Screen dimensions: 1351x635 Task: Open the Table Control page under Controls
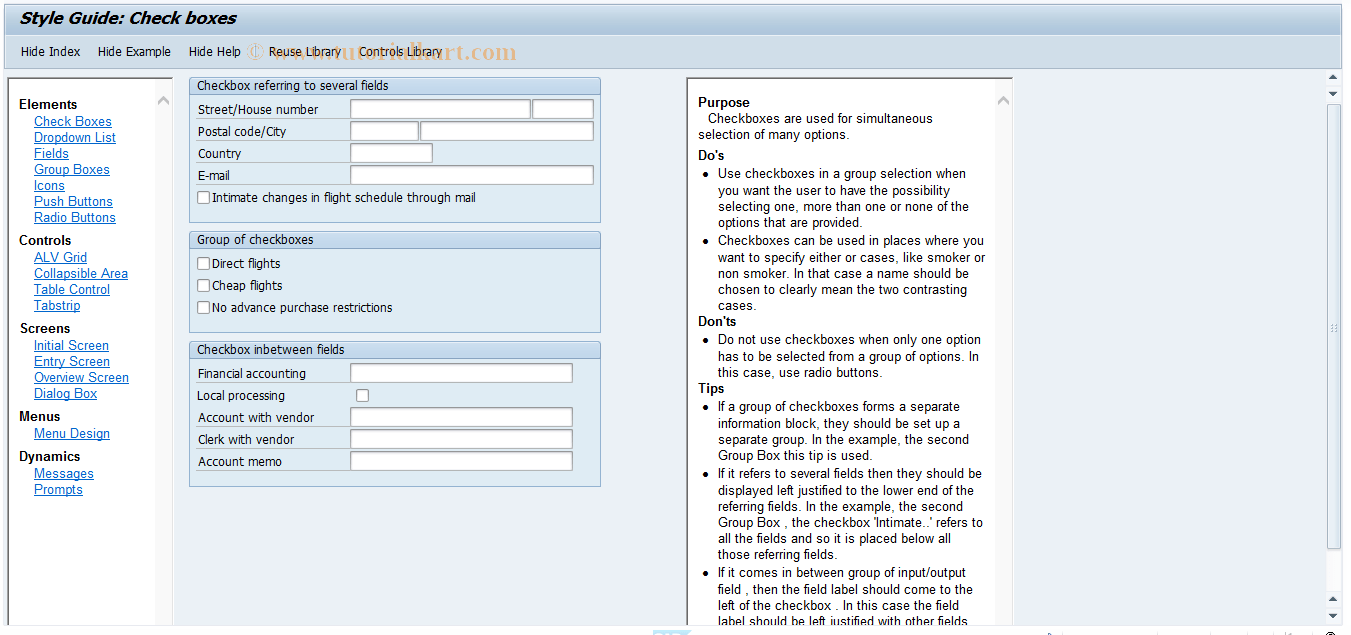71,289
